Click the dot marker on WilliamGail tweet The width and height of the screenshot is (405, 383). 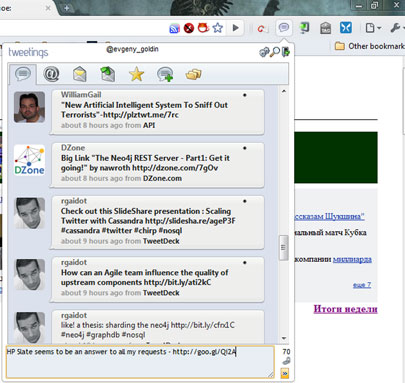245,95
